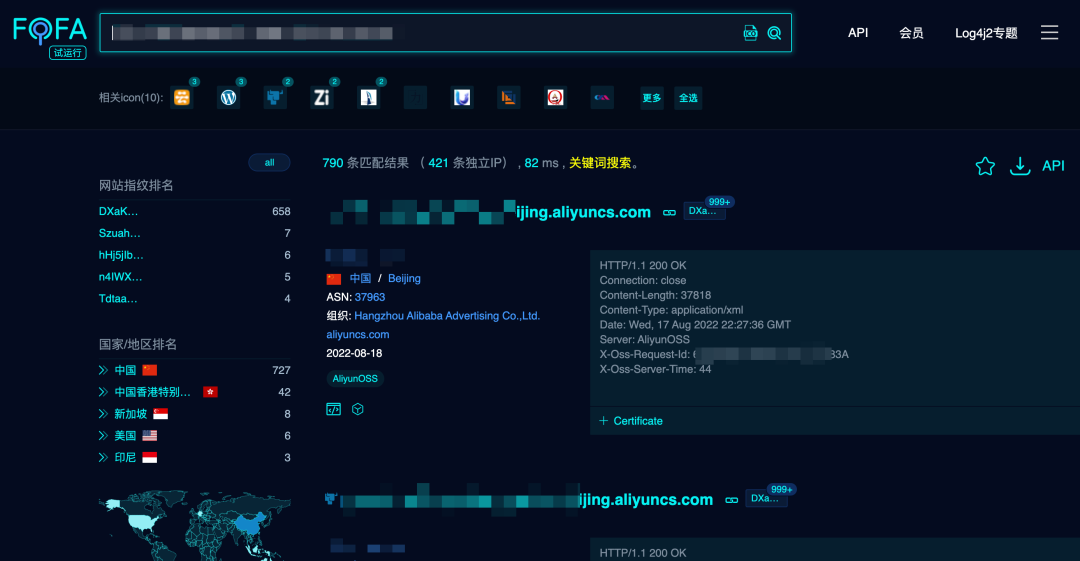Click the cube product icon
1080x561 pixels.
coord(357,409)
